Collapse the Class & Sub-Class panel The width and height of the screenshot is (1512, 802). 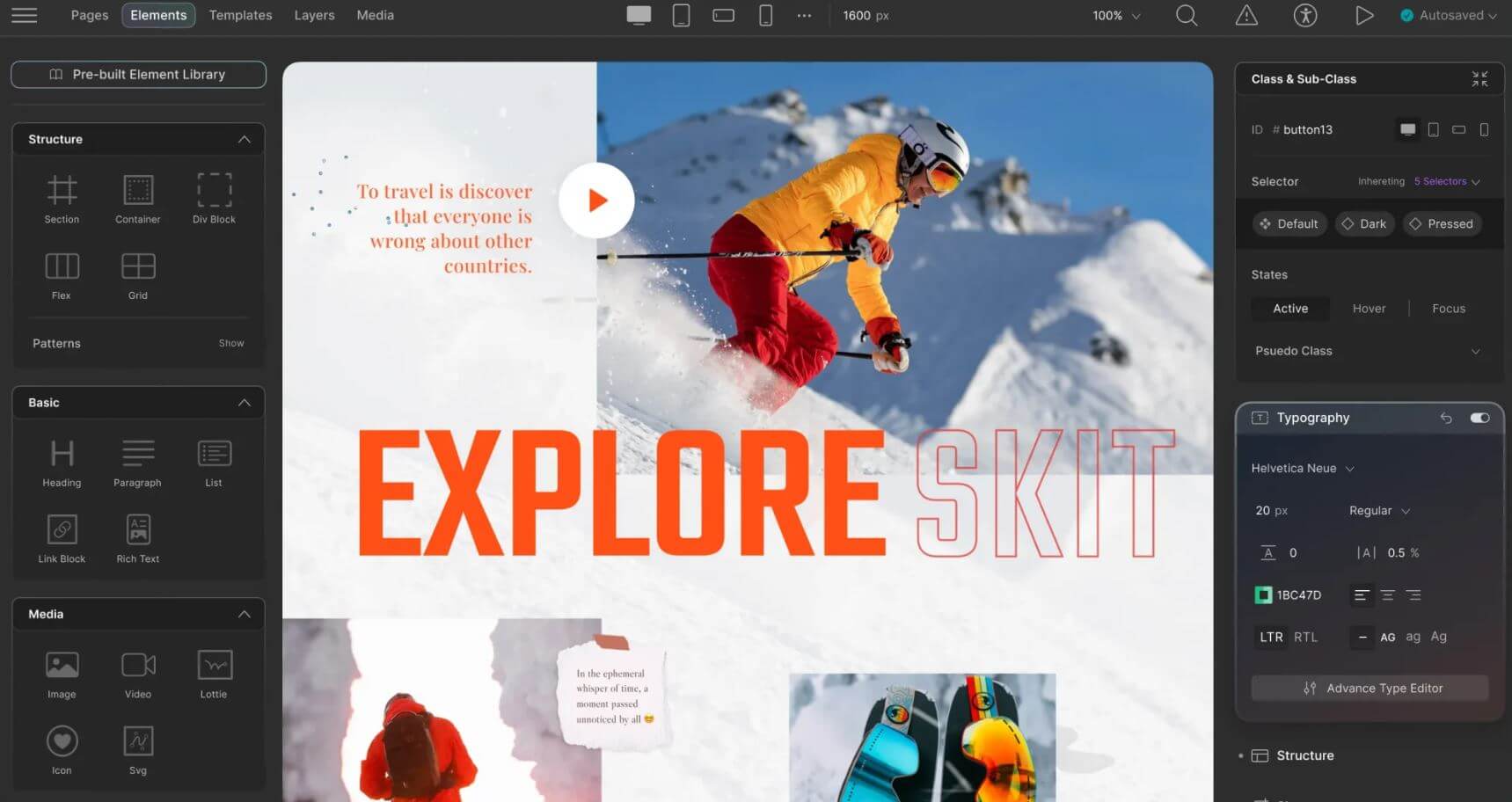[x=1479, y=79]
